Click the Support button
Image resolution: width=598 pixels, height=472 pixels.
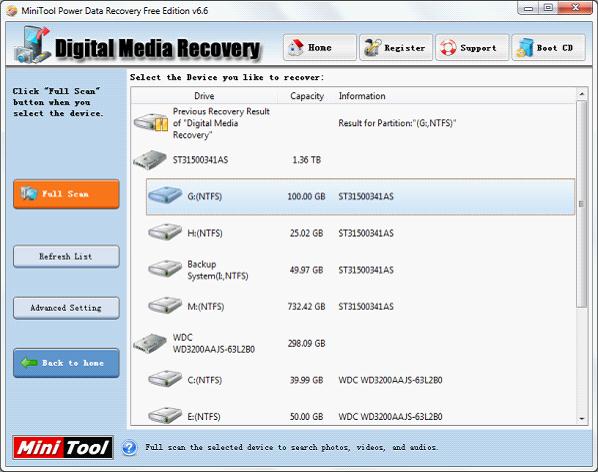click(x=472, y=48)
